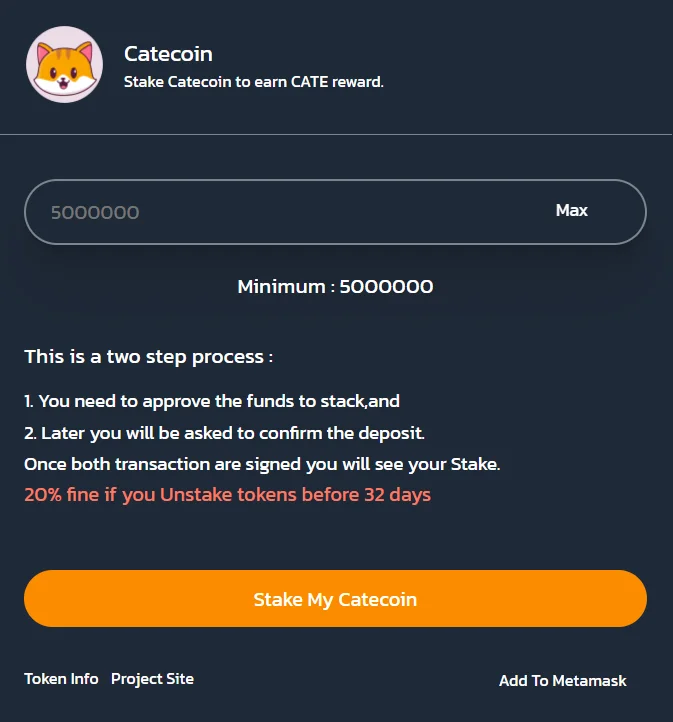Click the 5000000 value after "Minimum :"
The width and height of the screenshot is (673, 722).
pyautogui.click(x=386, y=287)
